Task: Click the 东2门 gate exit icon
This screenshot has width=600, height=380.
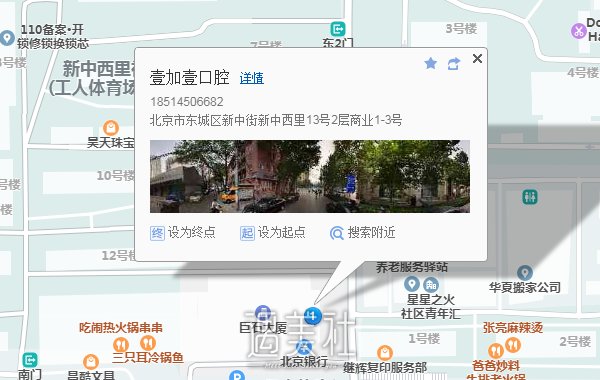Action: (x=338, y=29)
